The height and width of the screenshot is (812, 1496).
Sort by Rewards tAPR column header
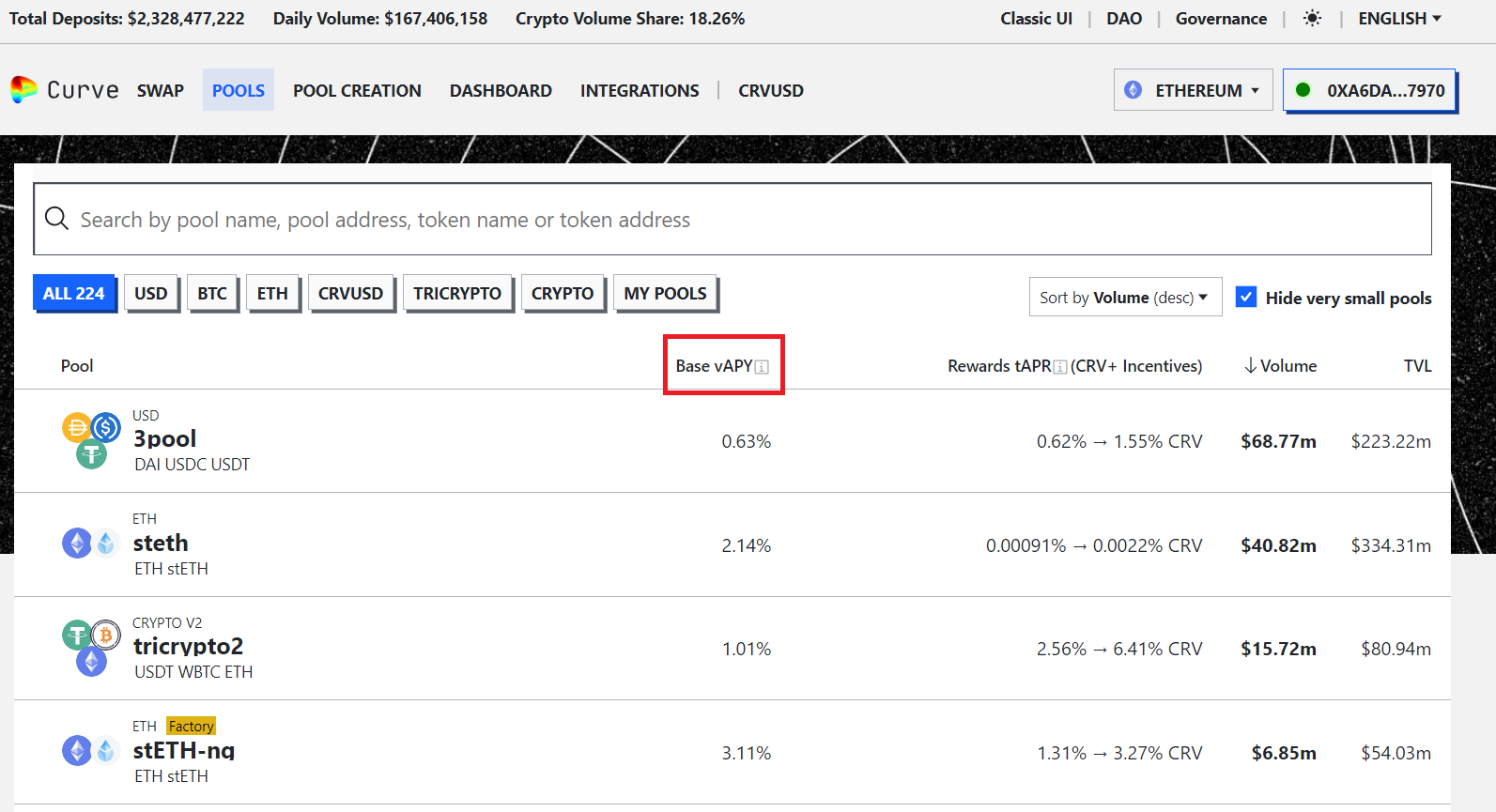pos(1074,366)
